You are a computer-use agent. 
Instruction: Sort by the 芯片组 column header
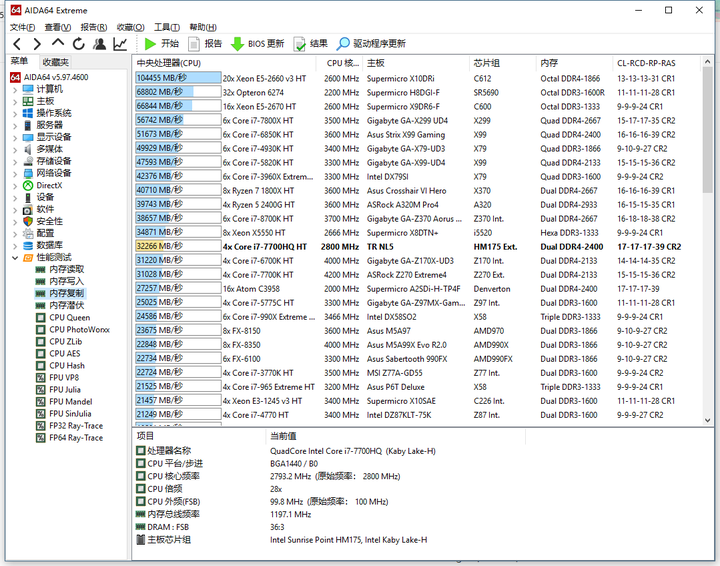coord(503,63)
